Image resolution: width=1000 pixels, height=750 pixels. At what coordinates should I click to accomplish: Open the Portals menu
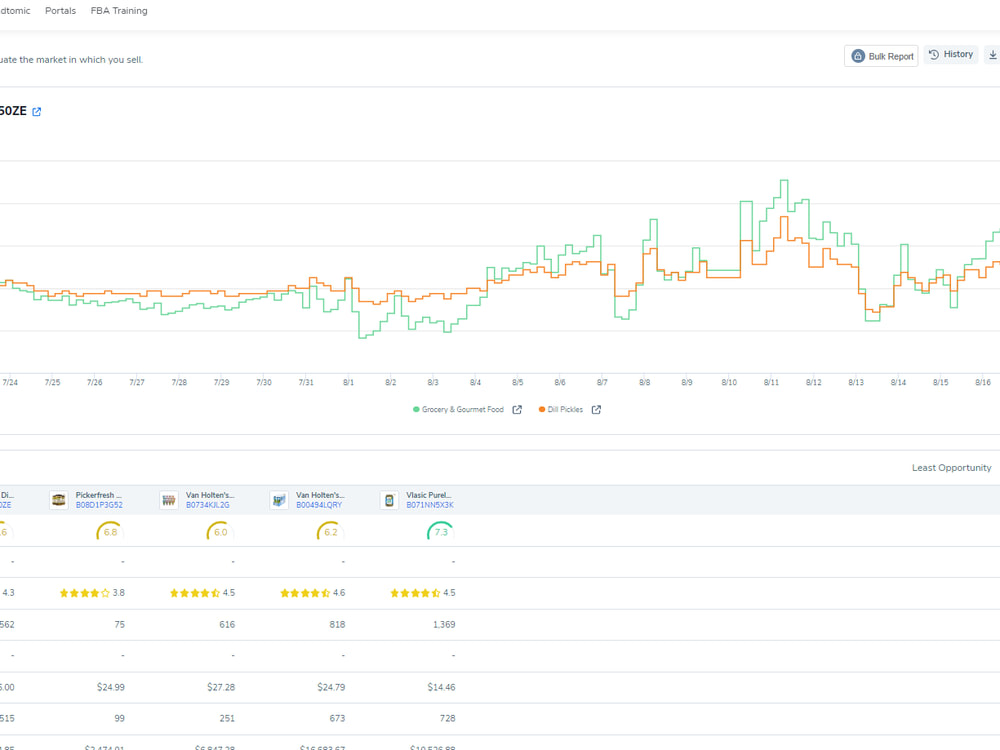point(61,11)
